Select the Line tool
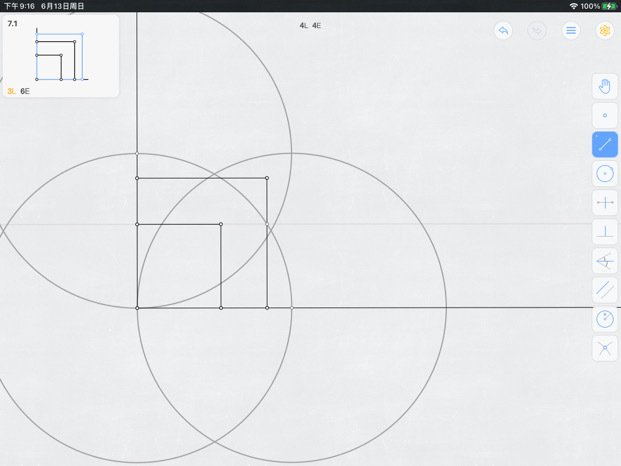 (x=605, y=145)
